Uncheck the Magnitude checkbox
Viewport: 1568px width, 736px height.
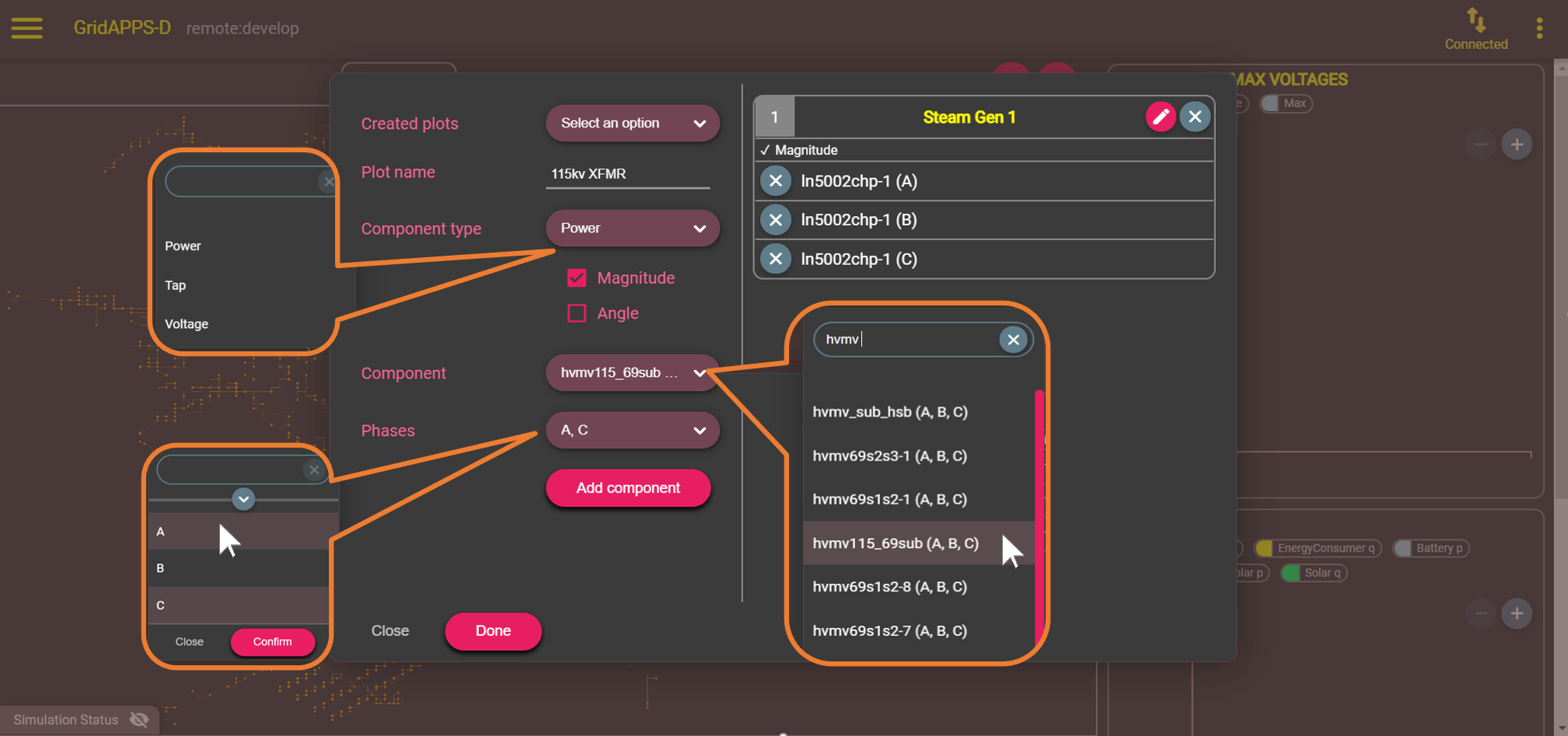point(577,277)
